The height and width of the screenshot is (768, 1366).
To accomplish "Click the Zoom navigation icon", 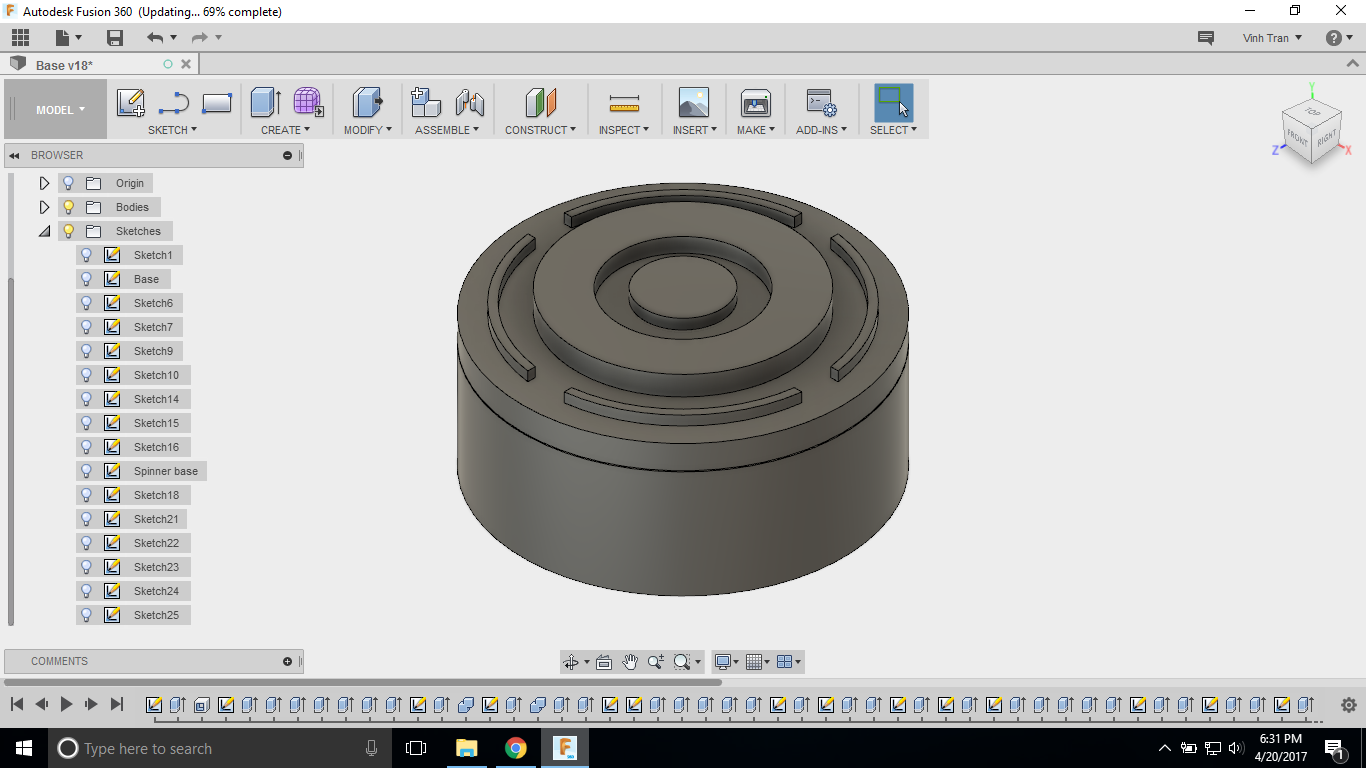I will (655, 662).
